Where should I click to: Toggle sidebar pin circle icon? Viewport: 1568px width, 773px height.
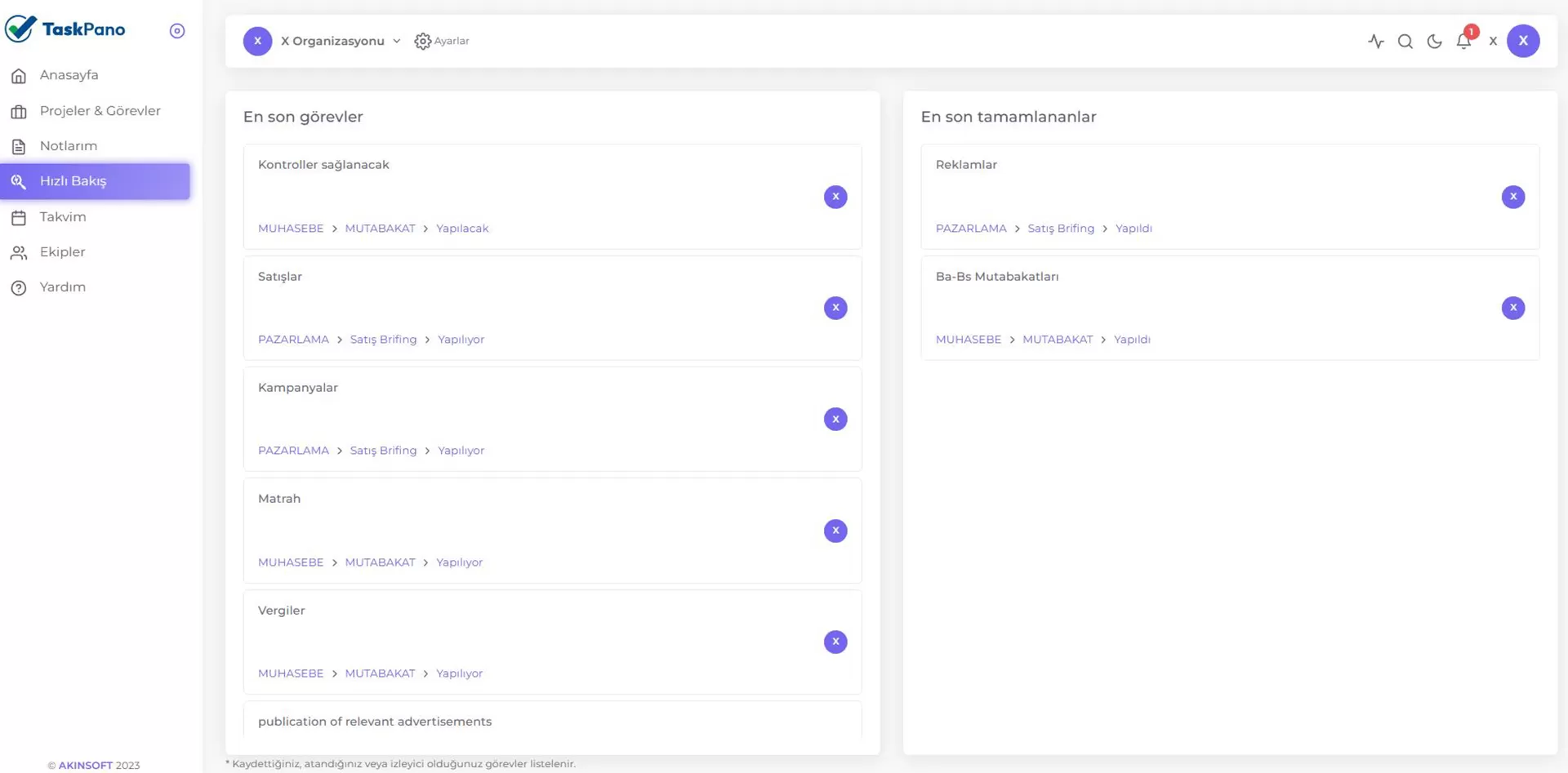coord(177,31)
